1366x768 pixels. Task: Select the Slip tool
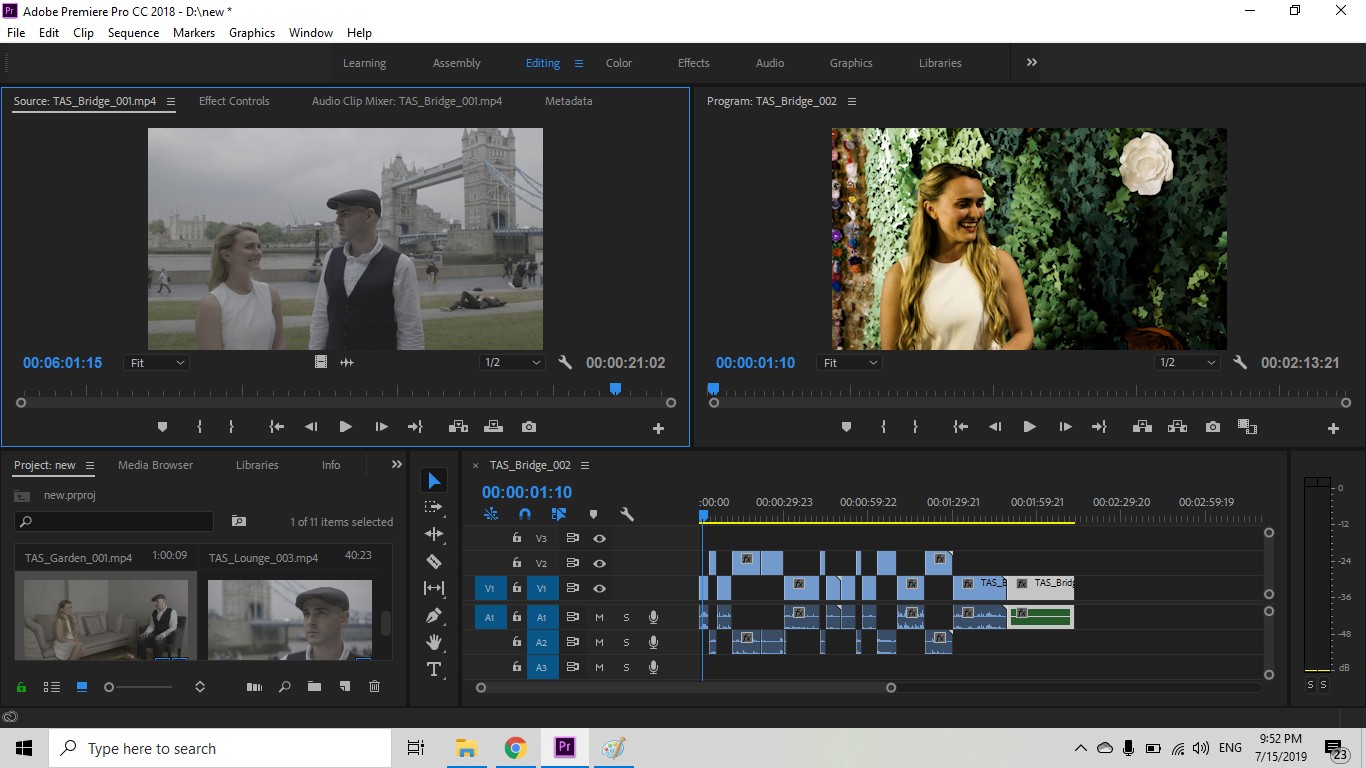click(x=434, y=588)
